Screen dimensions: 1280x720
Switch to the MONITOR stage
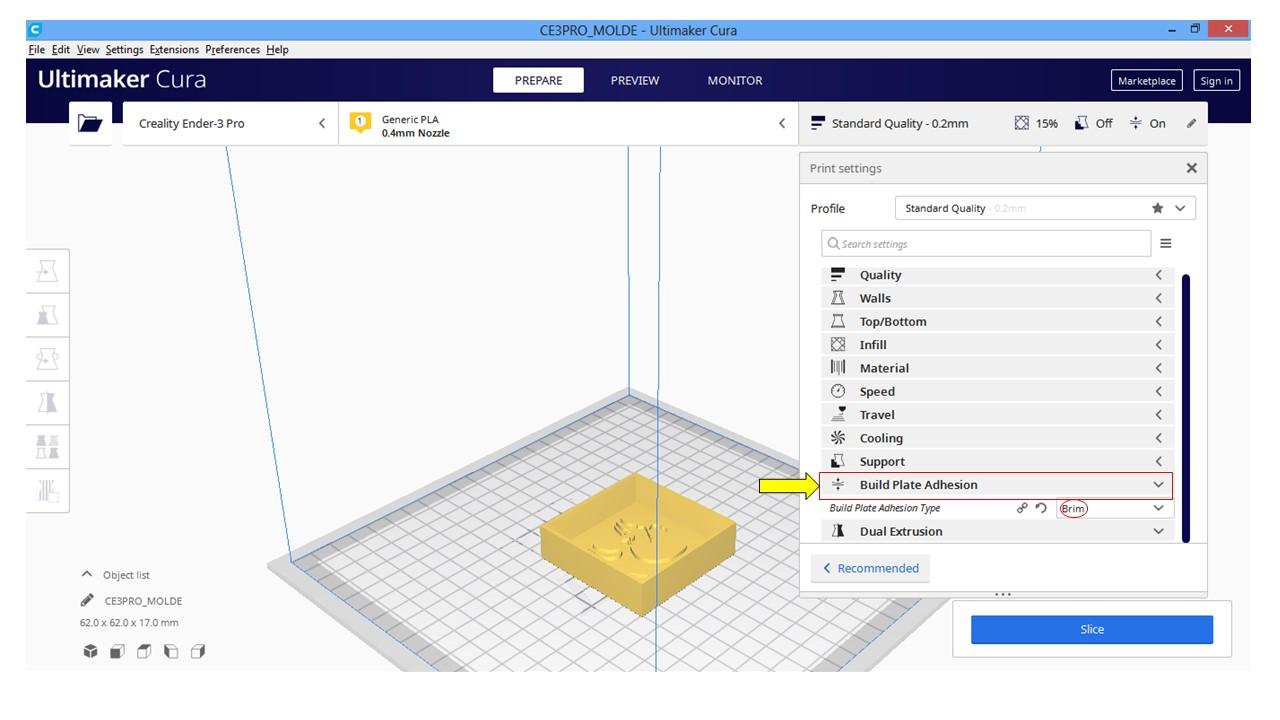tap(735, 80)
